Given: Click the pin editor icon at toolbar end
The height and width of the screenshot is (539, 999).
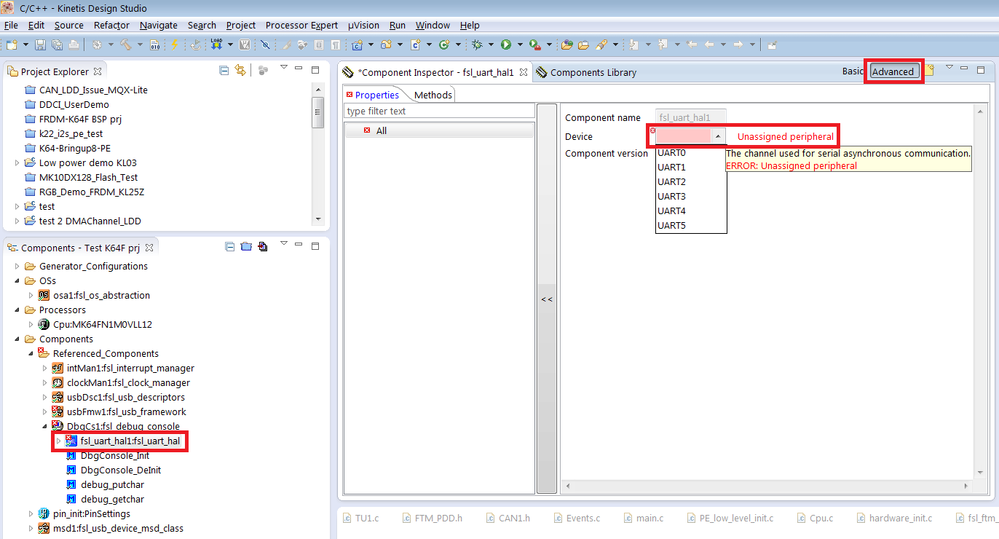Looking at the screenshot, I should click(x=772, y=45).
